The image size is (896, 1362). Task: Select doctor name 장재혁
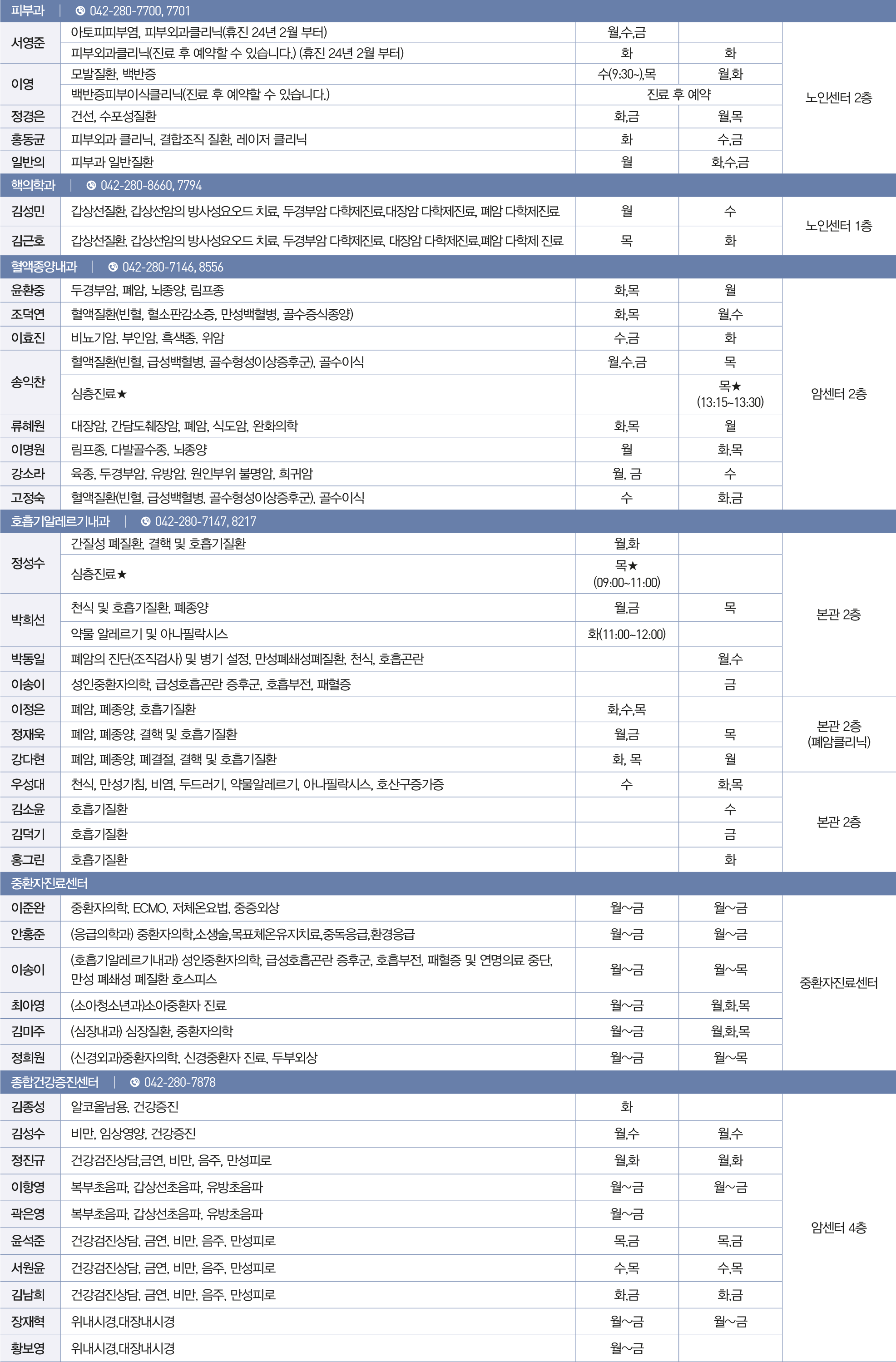pyautogui.click(x=28, y=1322)
